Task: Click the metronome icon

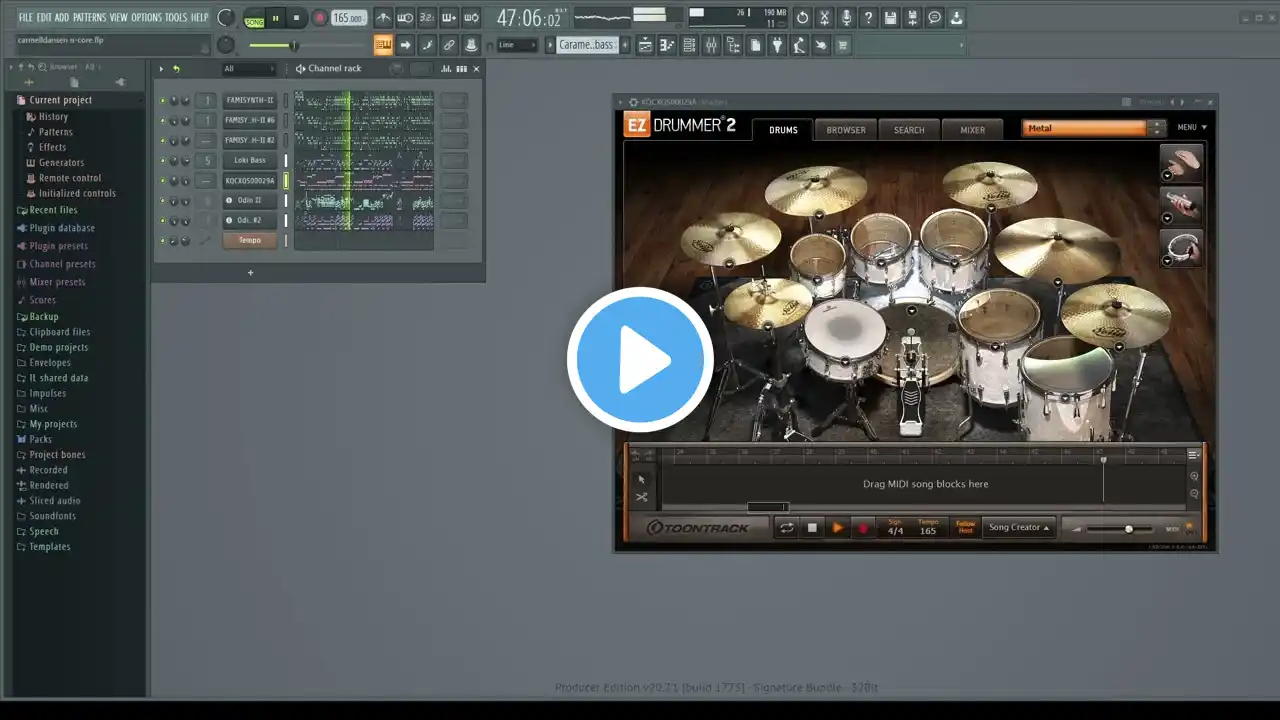Action: click(x=383, y=18)
